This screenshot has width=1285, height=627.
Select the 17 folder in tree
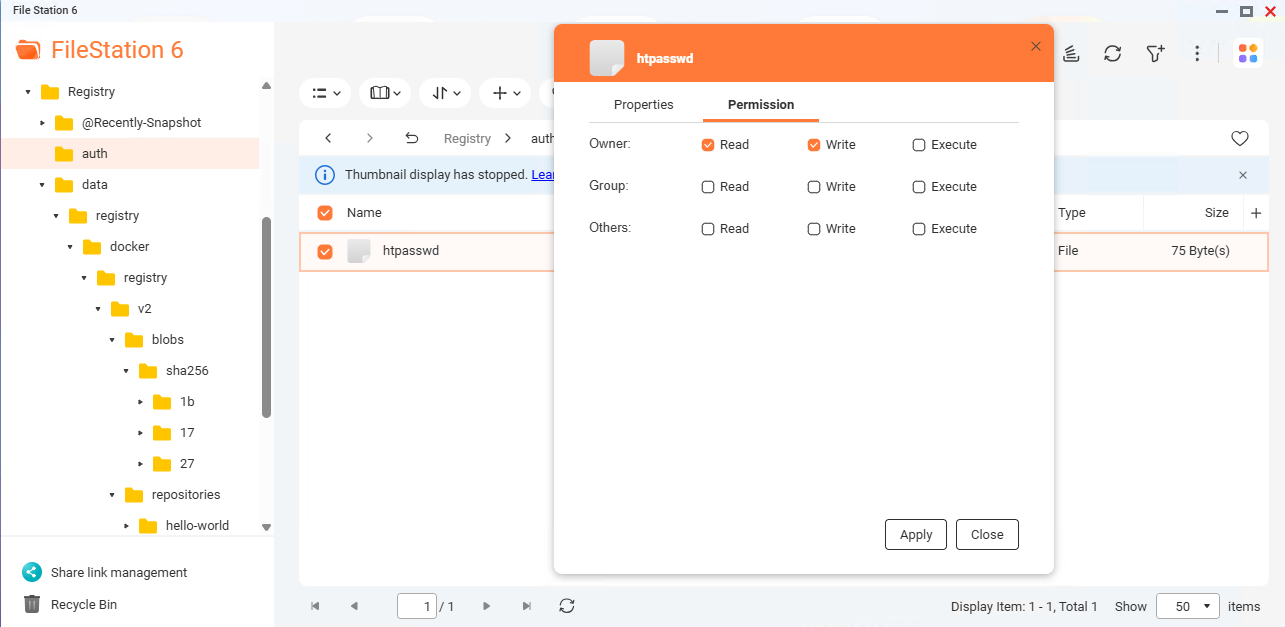click(x=187, y=433)
